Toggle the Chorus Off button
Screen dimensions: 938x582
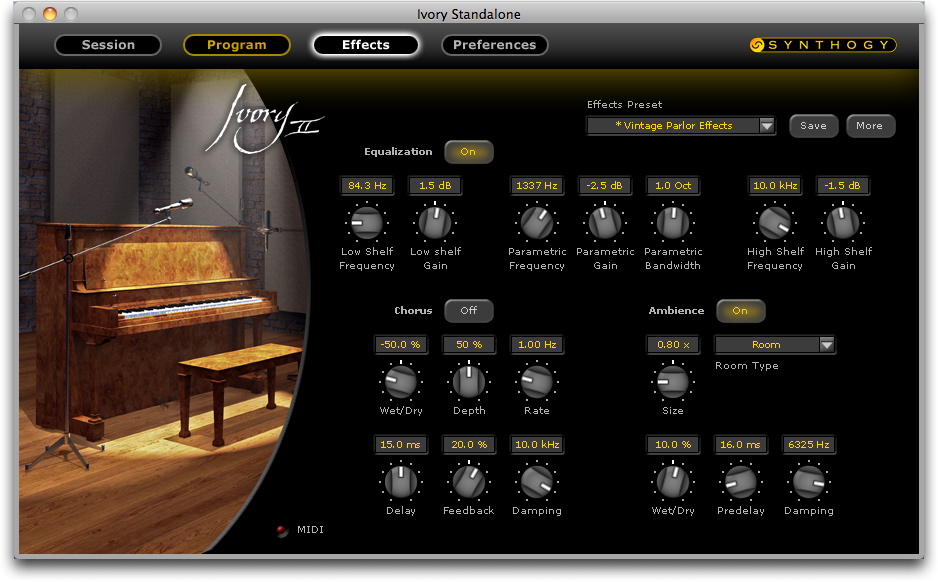(x=468, y=310)
